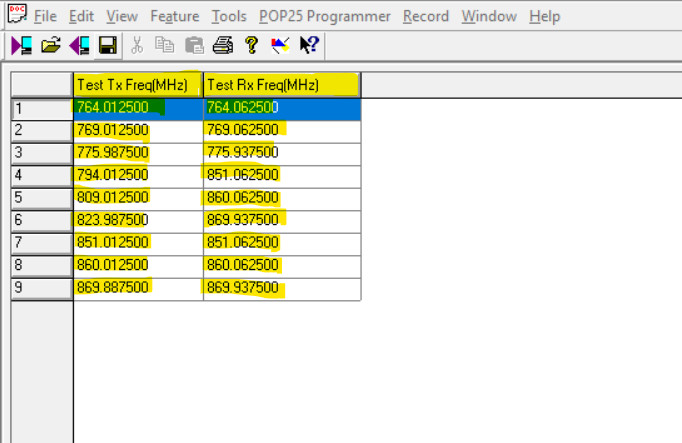Image resolution: width=682 pixels, height=443 pixels.
Task: Click the scissors Cut icon
Action: point(137,45)
